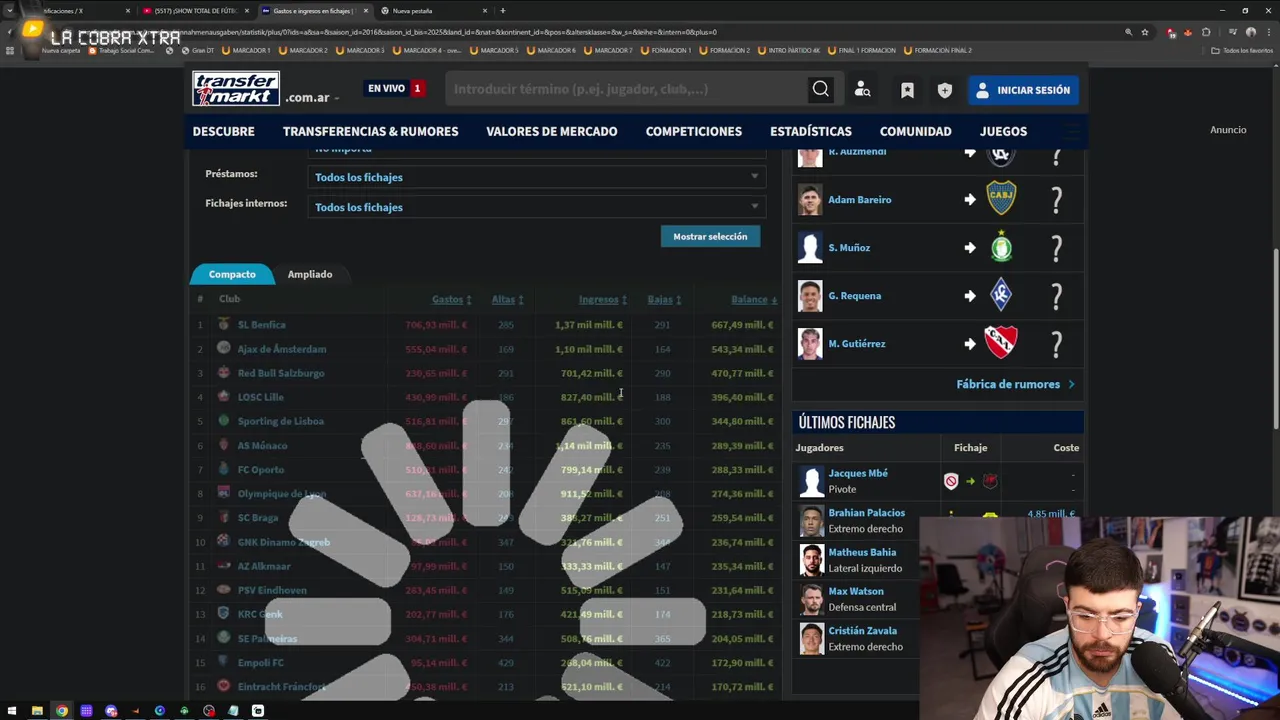Open File Explorer from taskbar

(x=37, y=711)
